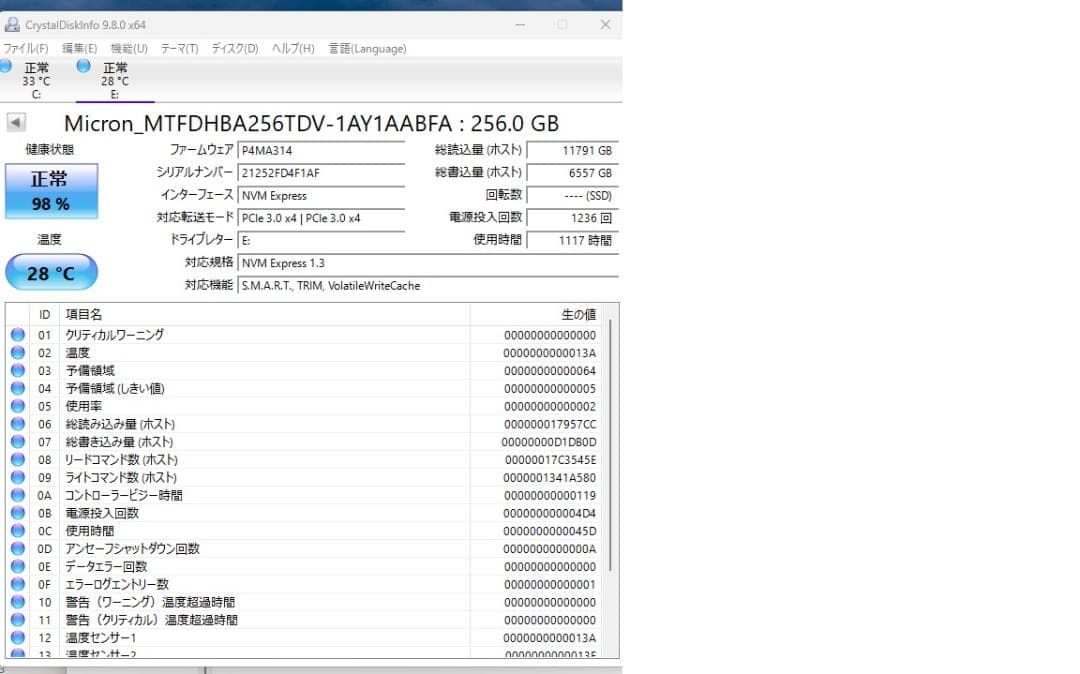This screenshot has width=1080, height=674.
Task: Click the status icon for 警告（ワーニング）温度超過時間 row
Action: (18, 602)
